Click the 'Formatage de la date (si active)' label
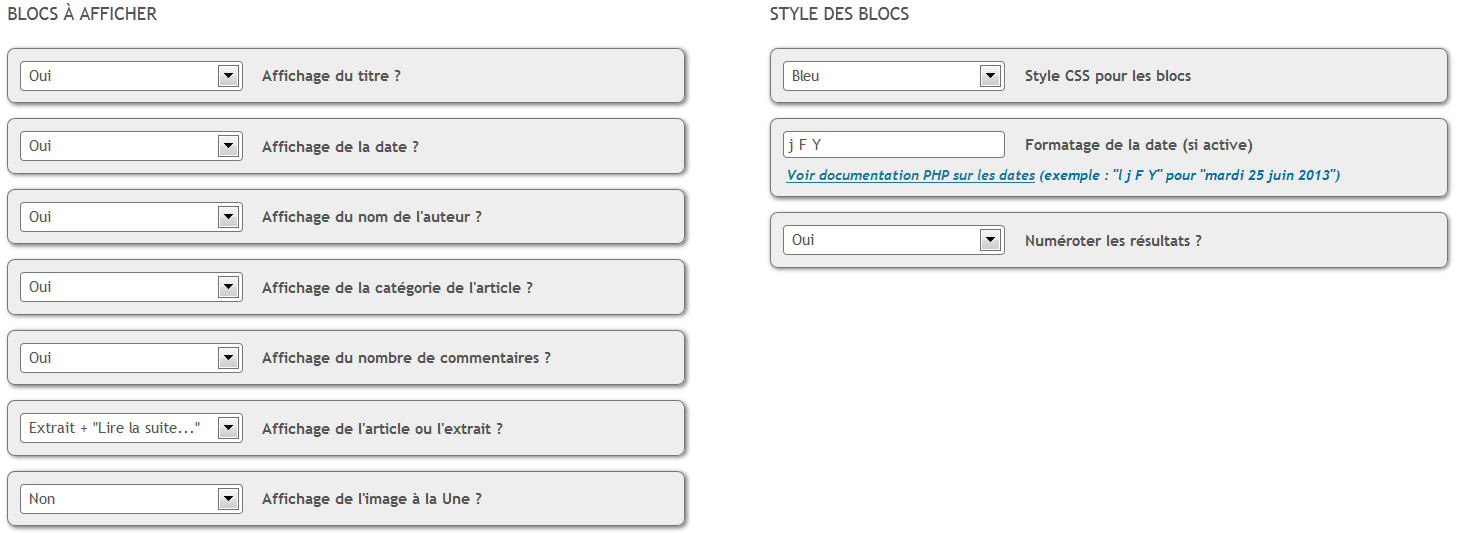This screenshot has height=533, width=1460. [1139, 145]
